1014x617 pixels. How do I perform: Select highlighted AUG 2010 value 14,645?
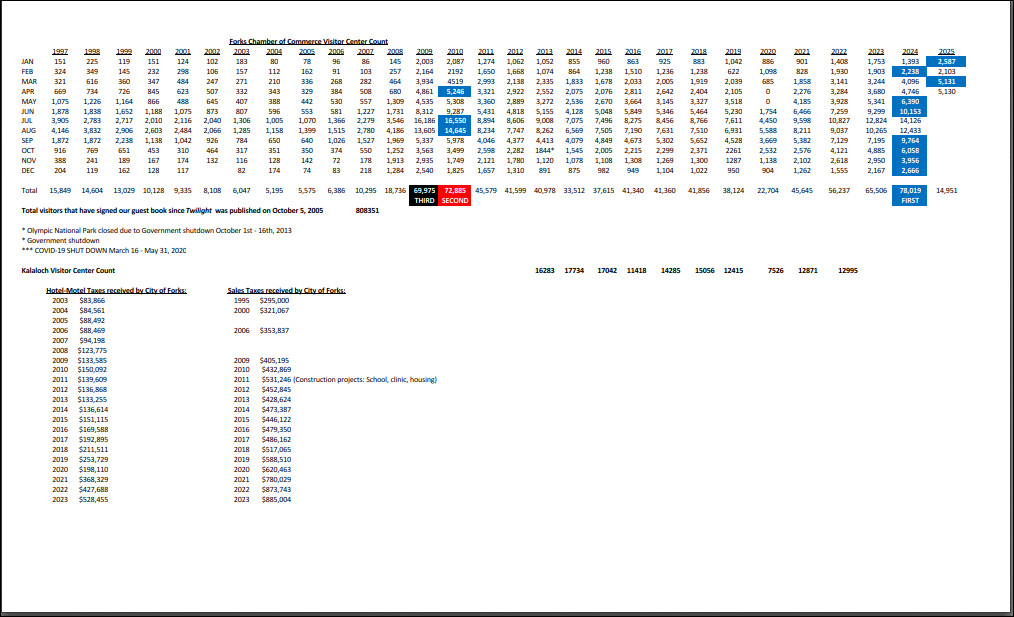(x=455, y=131)
